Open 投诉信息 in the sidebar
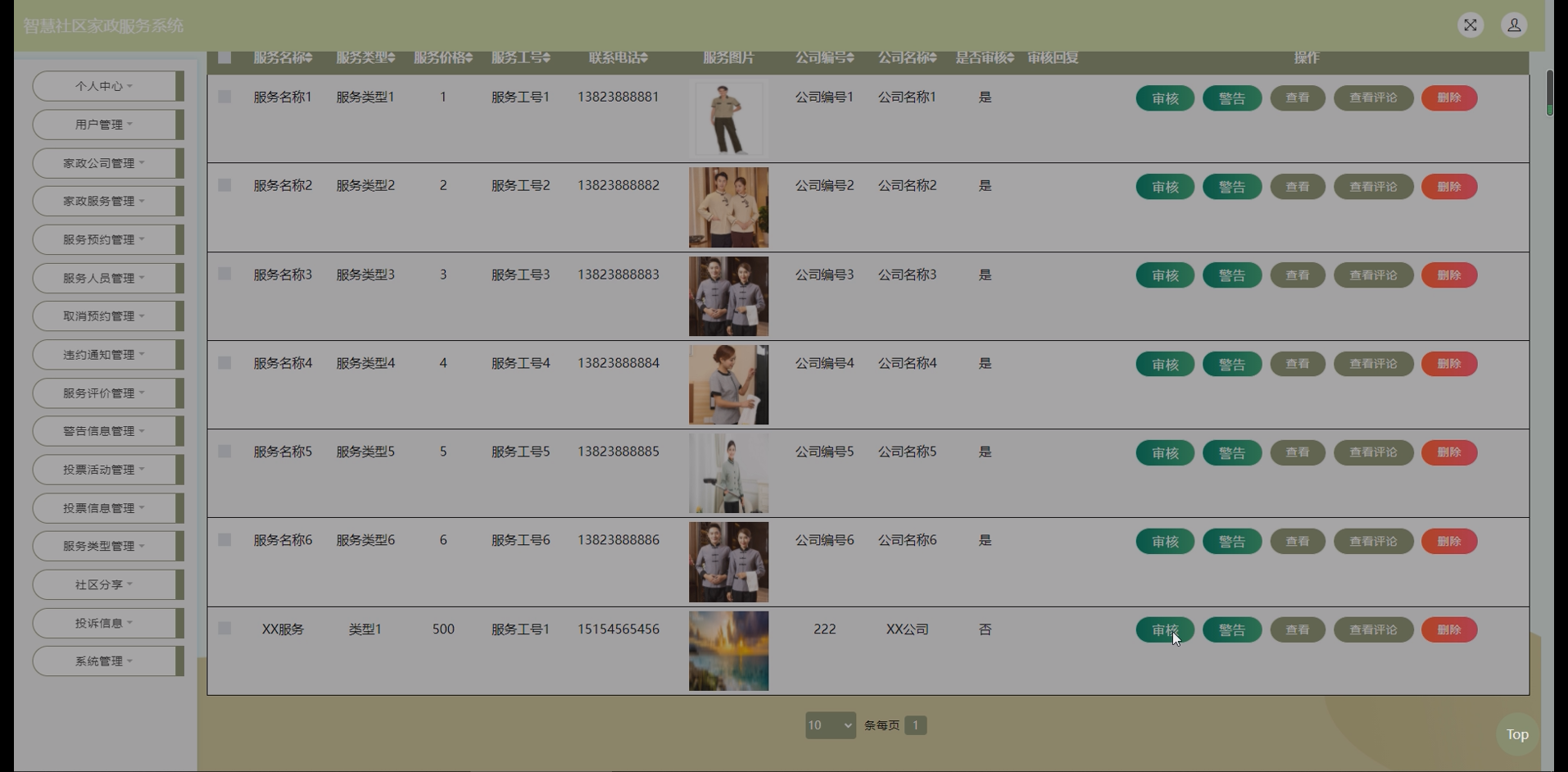 (x=108, y=623)
